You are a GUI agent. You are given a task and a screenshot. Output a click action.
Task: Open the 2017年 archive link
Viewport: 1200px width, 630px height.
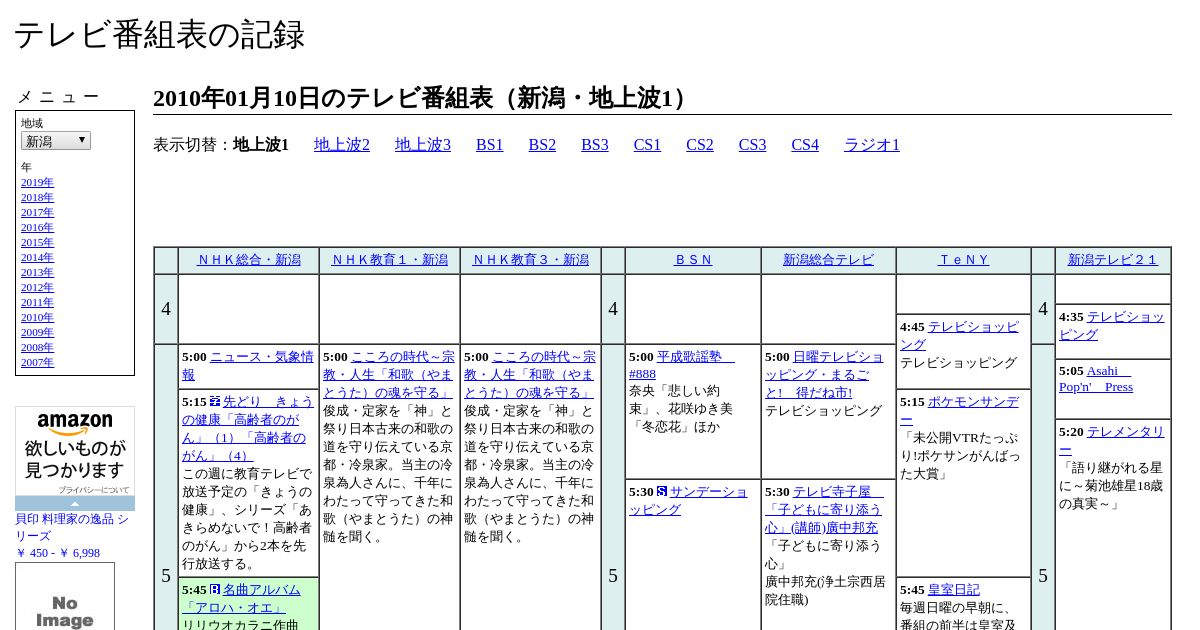[x=37, y=212]
